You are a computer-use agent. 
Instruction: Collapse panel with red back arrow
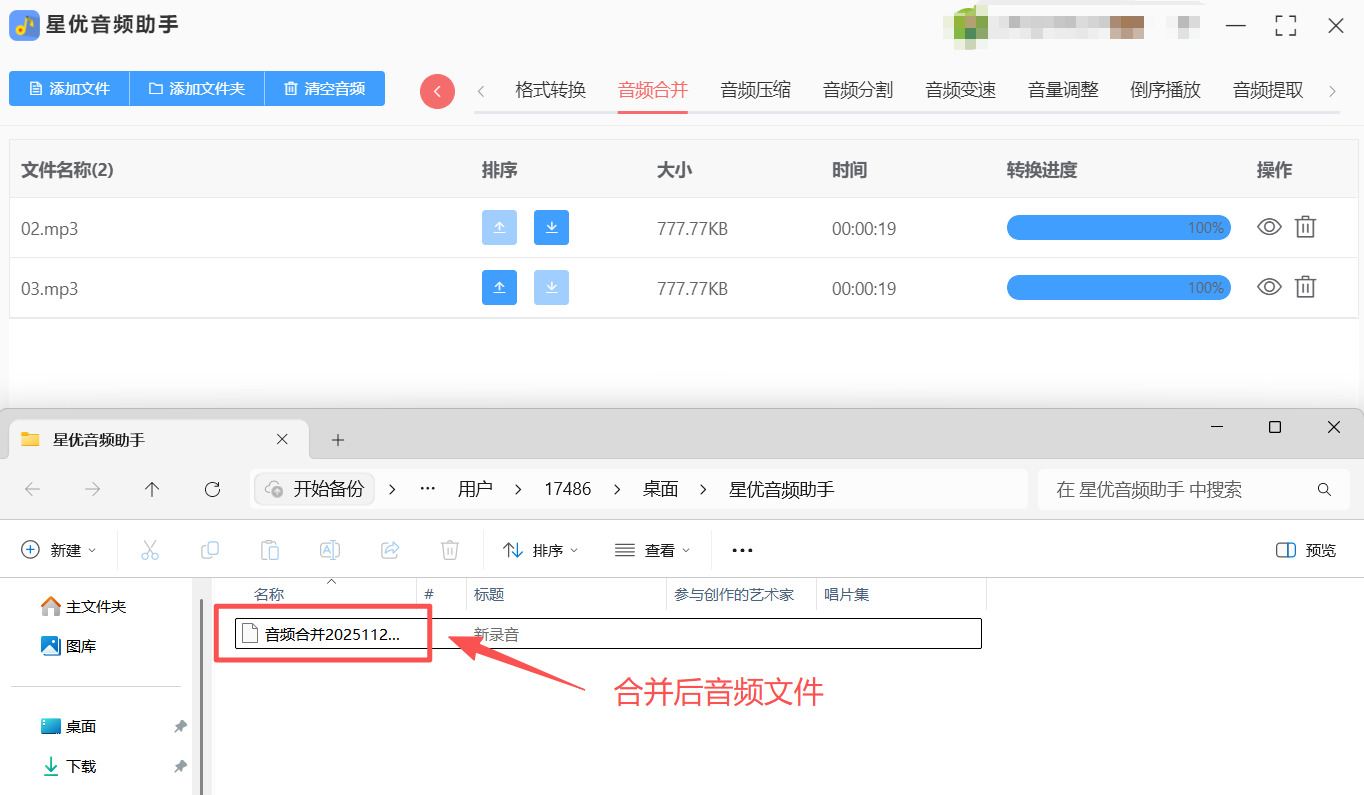(x=437, y=91)
